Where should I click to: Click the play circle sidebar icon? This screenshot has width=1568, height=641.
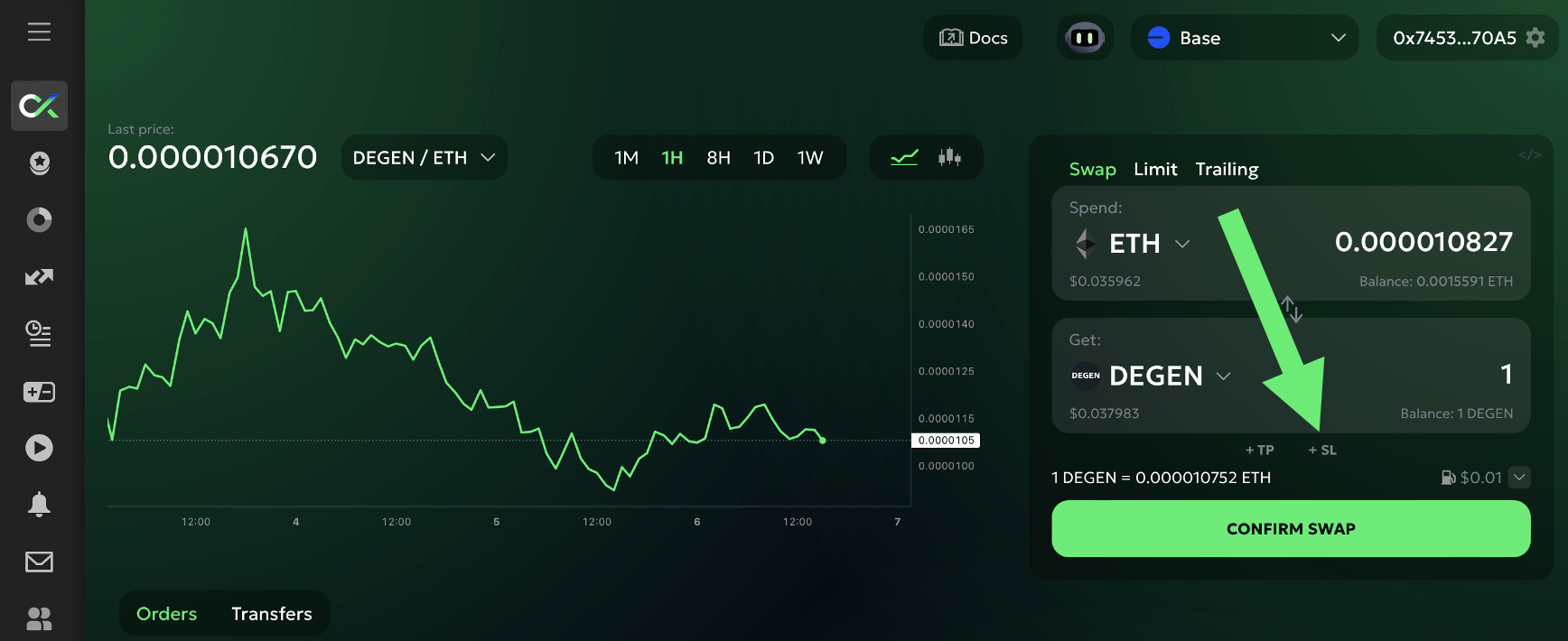[39, 448]
